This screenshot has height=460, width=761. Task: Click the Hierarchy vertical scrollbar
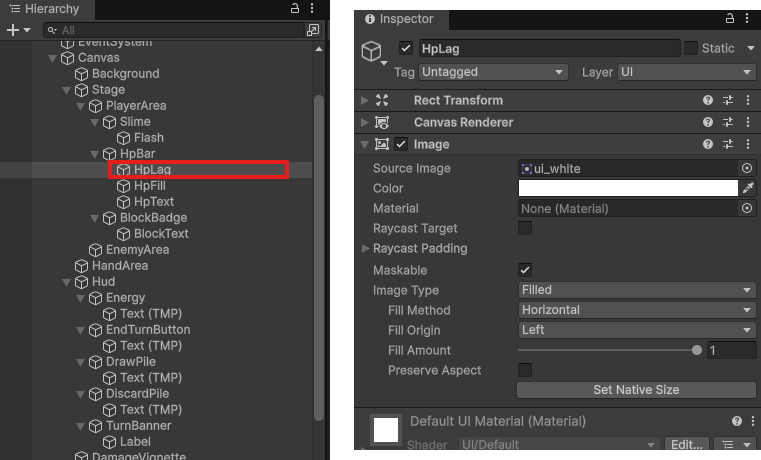[x=318, y=257]
